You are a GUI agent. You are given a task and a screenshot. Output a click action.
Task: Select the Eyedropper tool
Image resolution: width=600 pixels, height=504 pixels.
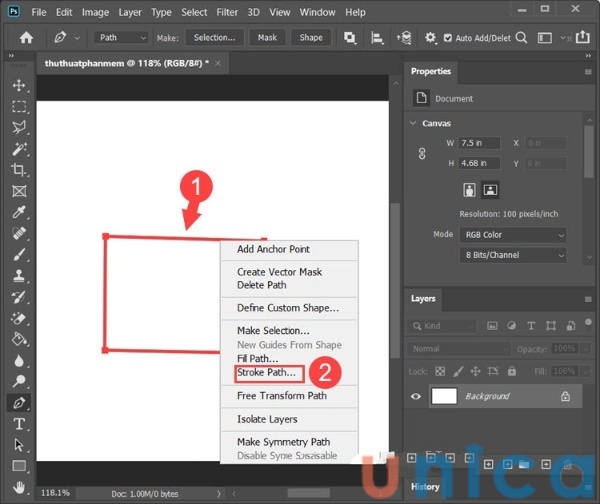point(18,211)
